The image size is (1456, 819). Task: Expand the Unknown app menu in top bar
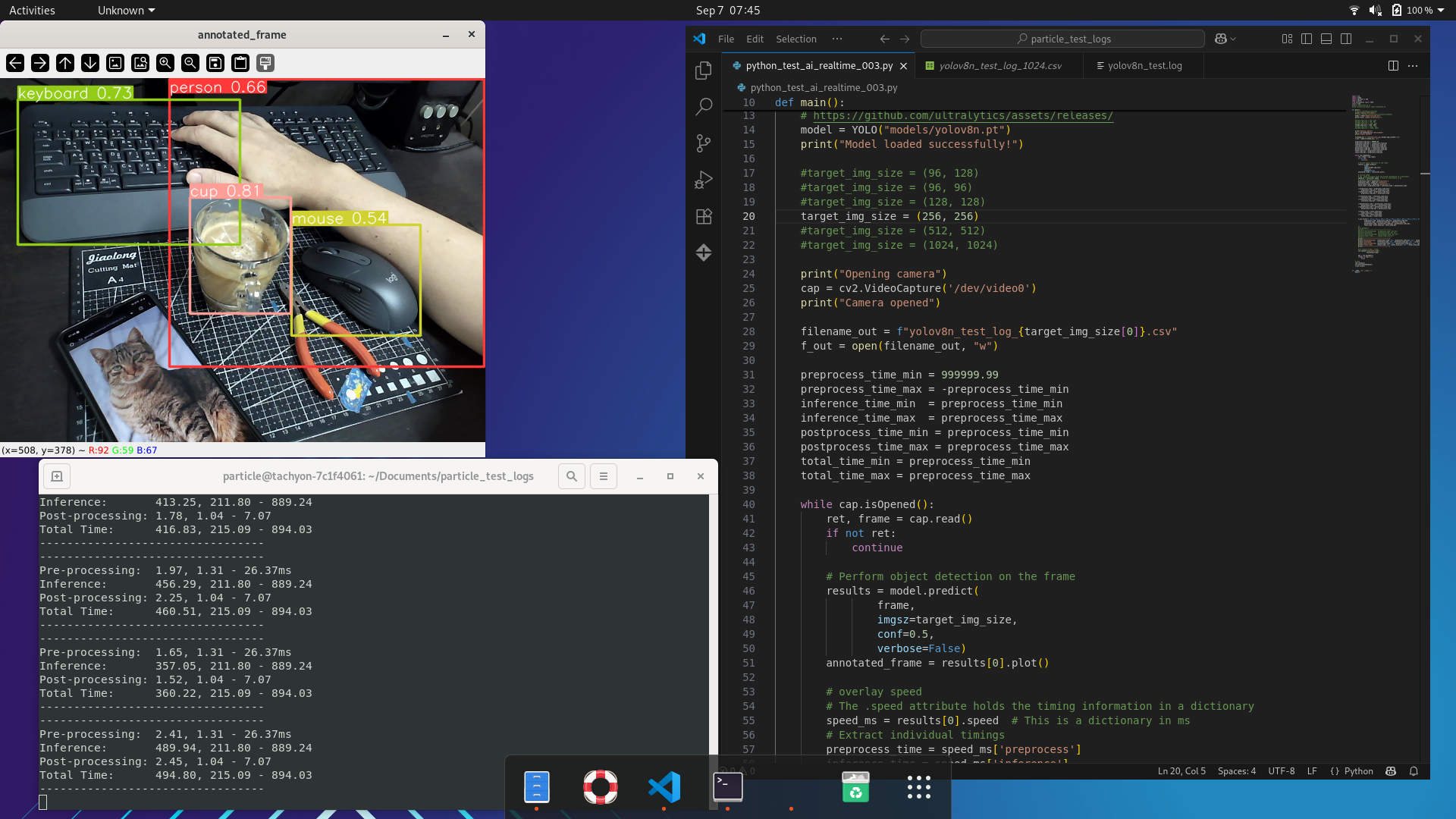[126, 11]
